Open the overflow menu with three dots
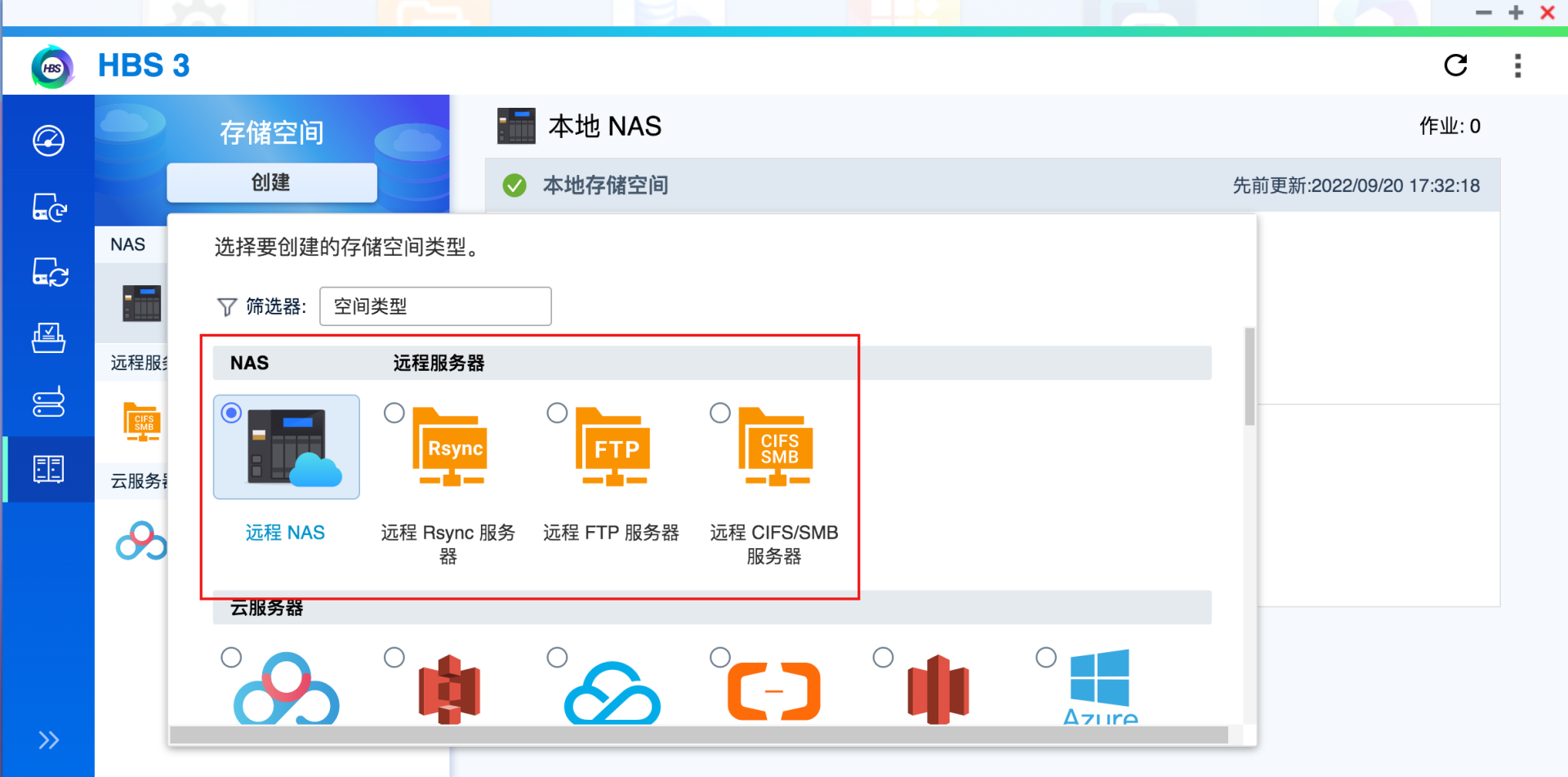Screen dimensions: 1568x777 (x=1517, y=65)
